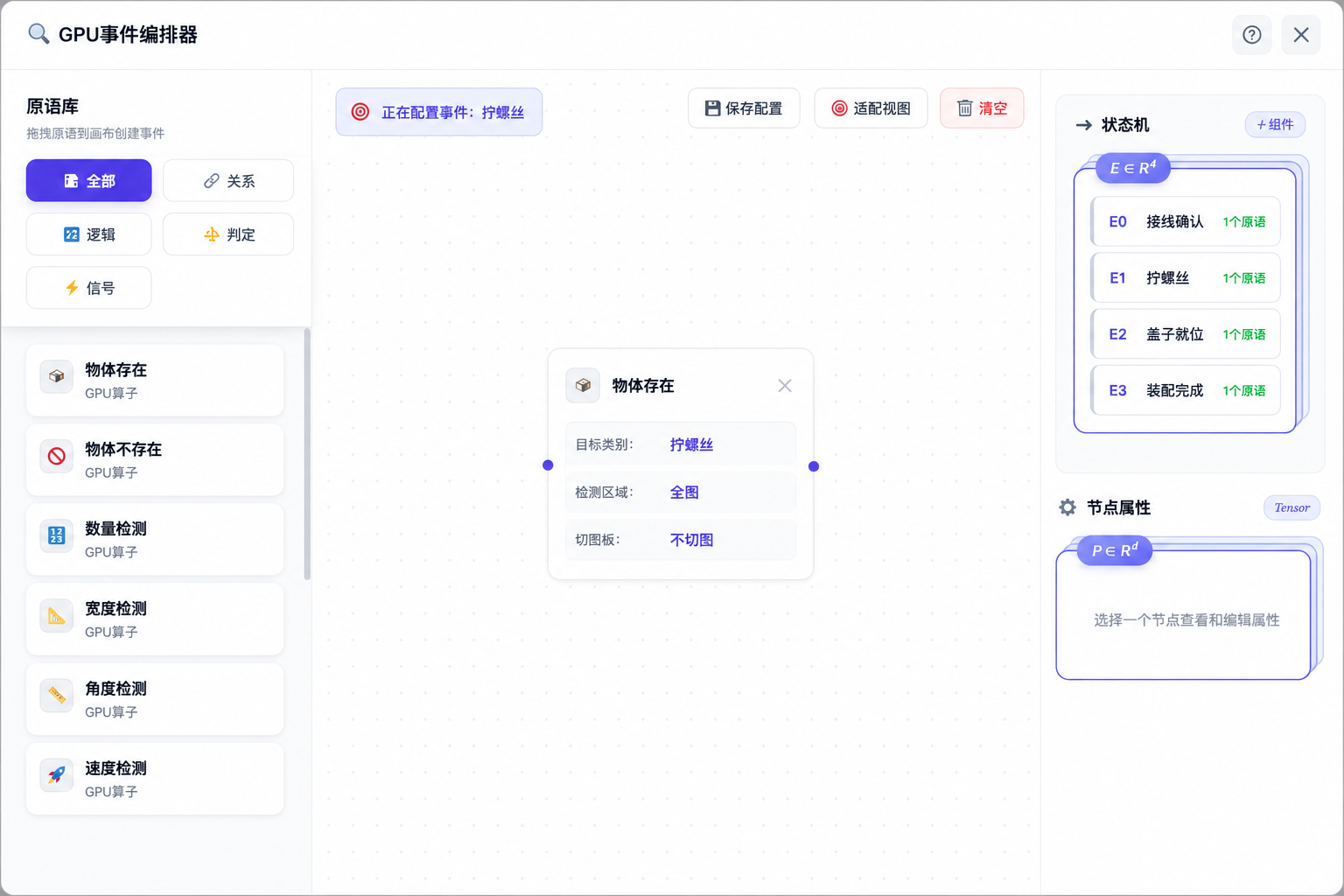
Task: Select the 全部 filter tab
Action: pos(89,181)
